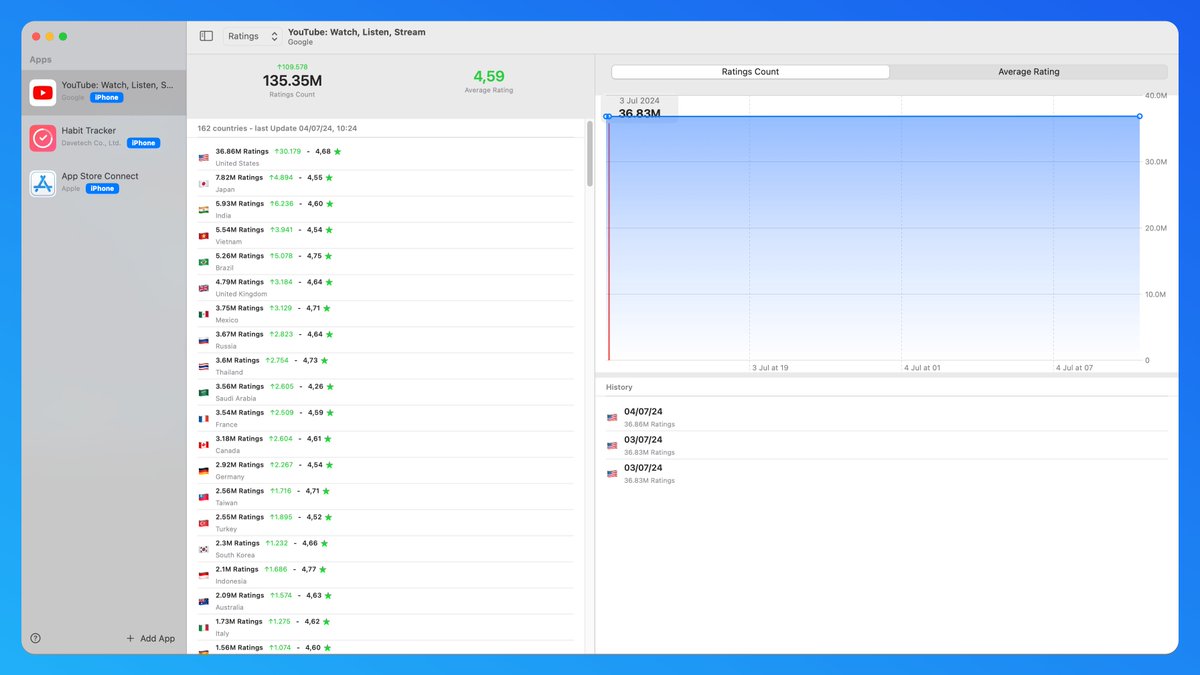Click the right endpoint marker on chart line
Image resolution: width=1200 pixels, height=675 pixels.
pos(1139,116)
